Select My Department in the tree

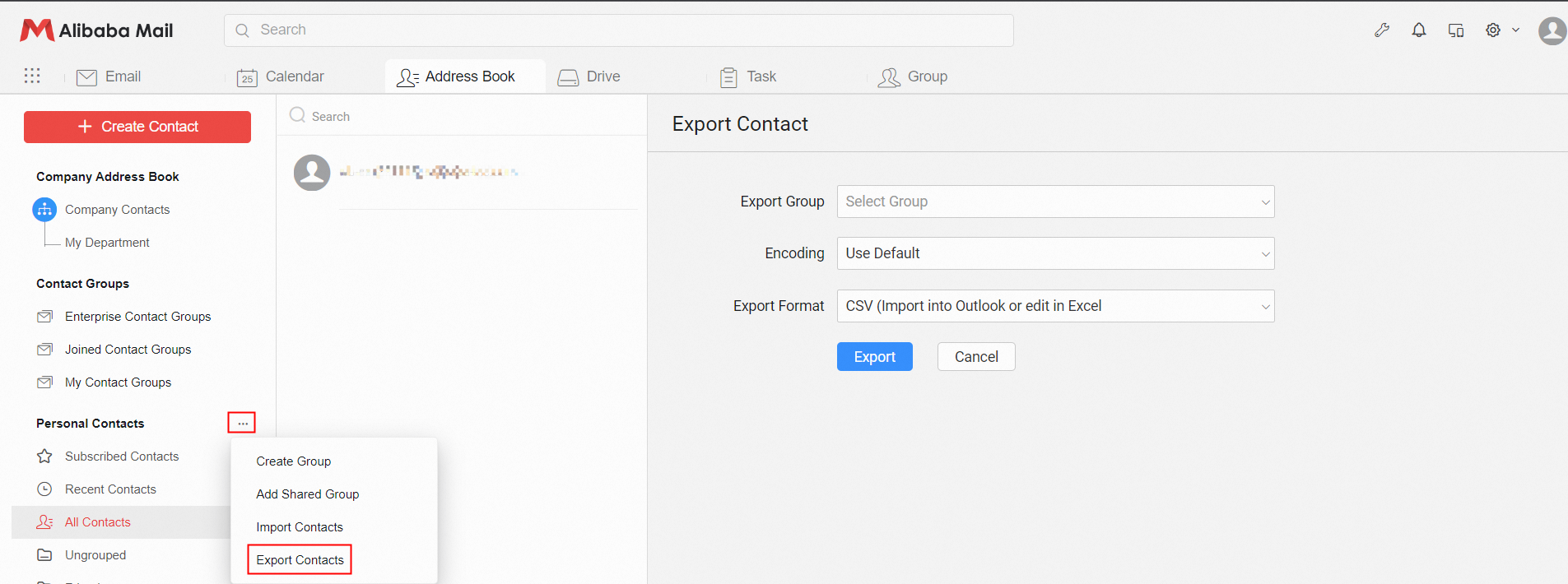pos(107,243)
